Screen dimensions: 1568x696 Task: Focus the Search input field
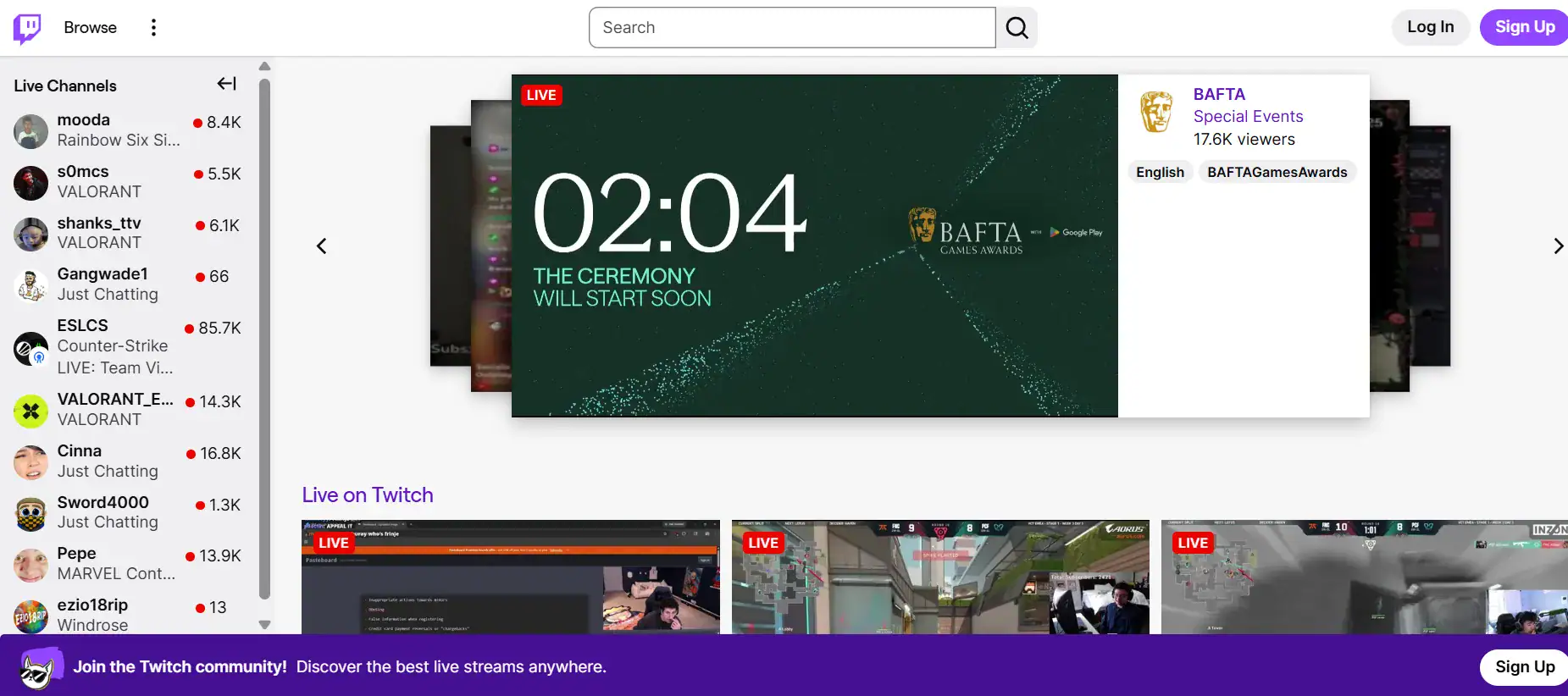[792, 28]
